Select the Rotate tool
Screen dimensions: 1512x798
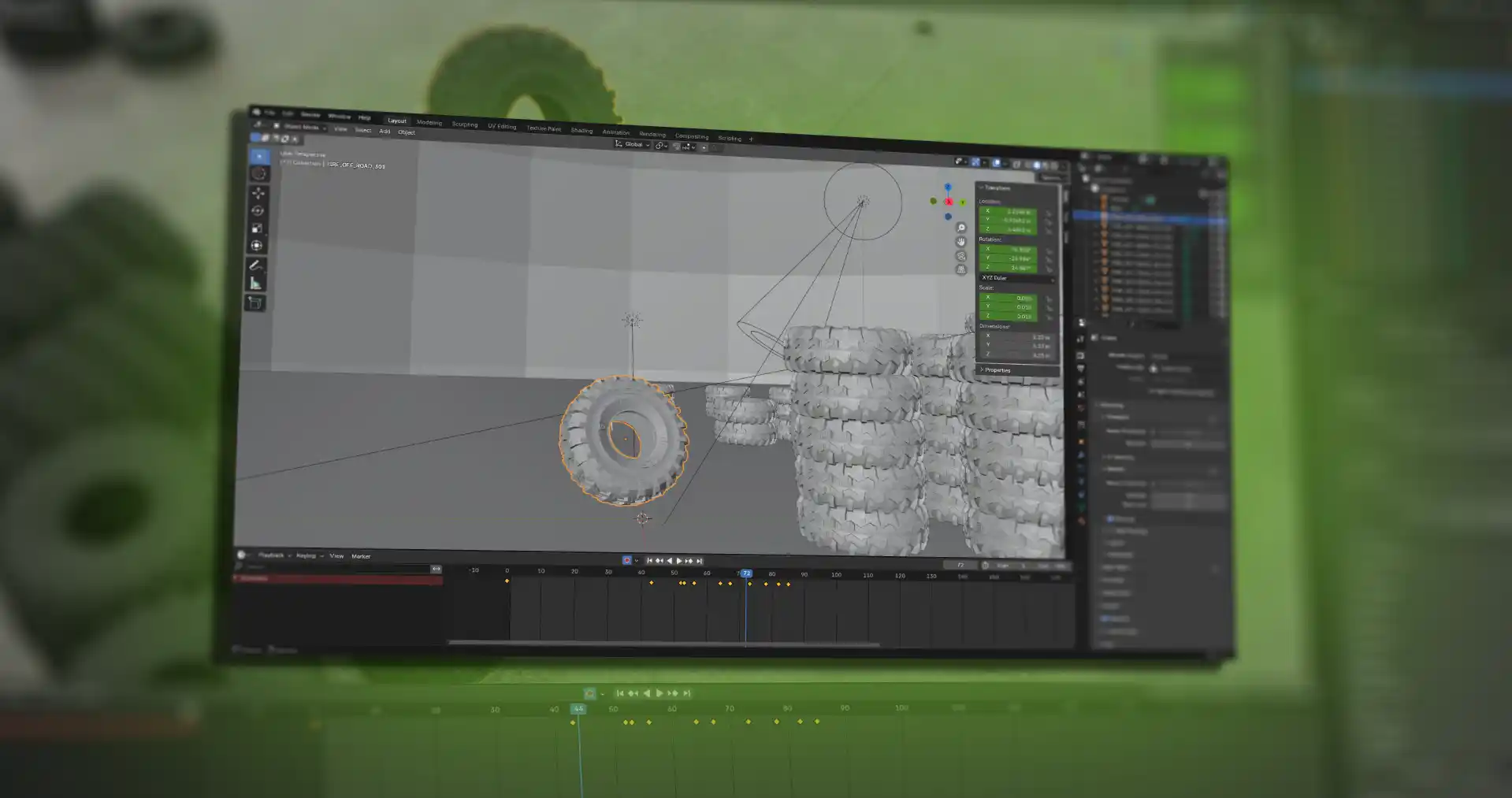coord(258,210)
